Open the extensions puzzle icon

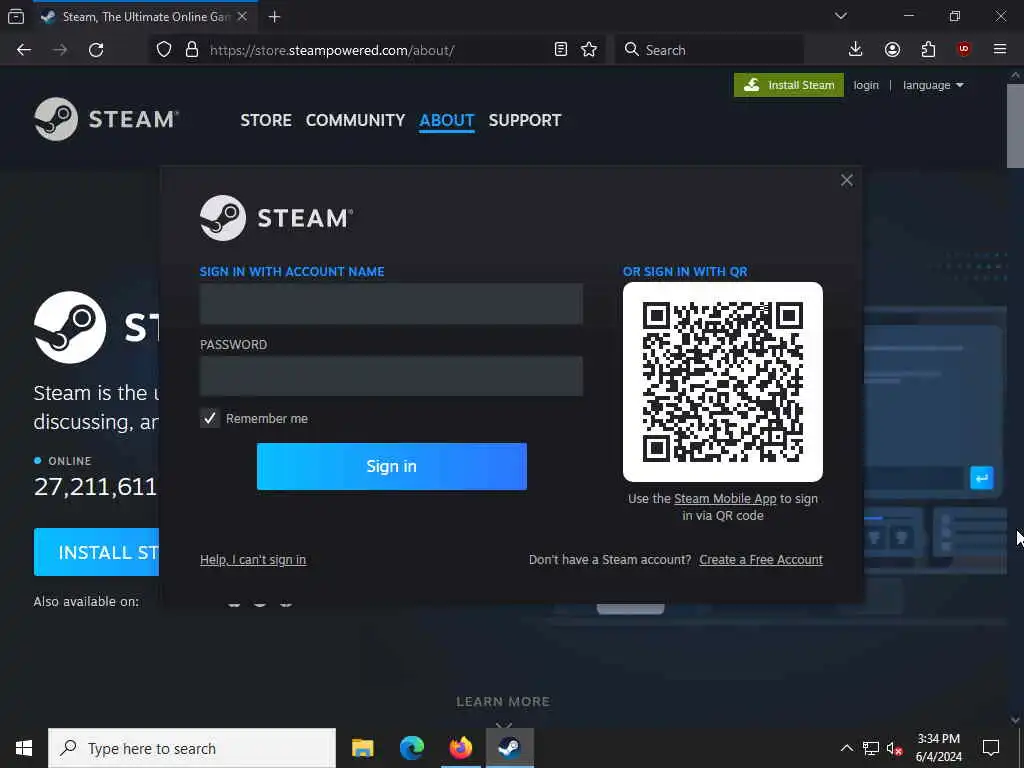tap(928, 50)
